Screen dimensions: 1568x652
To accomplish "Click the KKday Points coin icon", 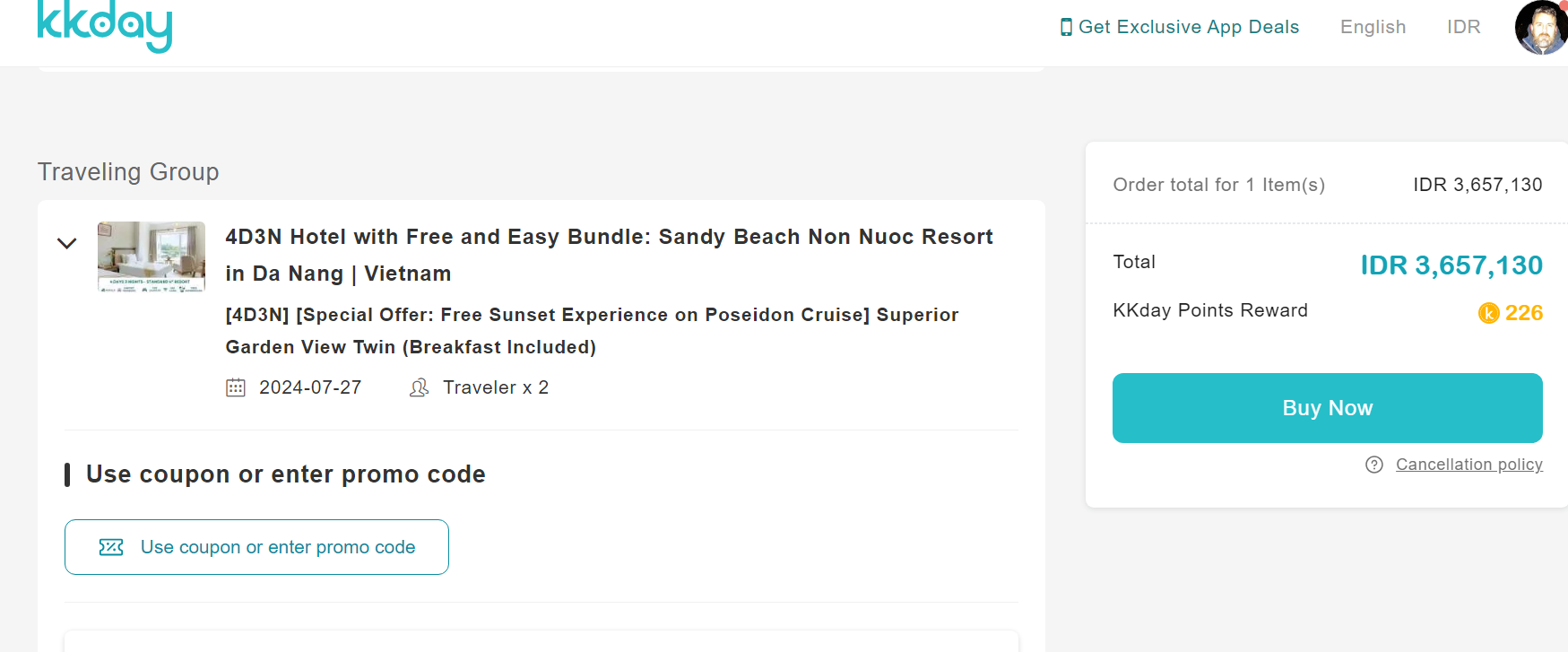I will (1488, 313).
